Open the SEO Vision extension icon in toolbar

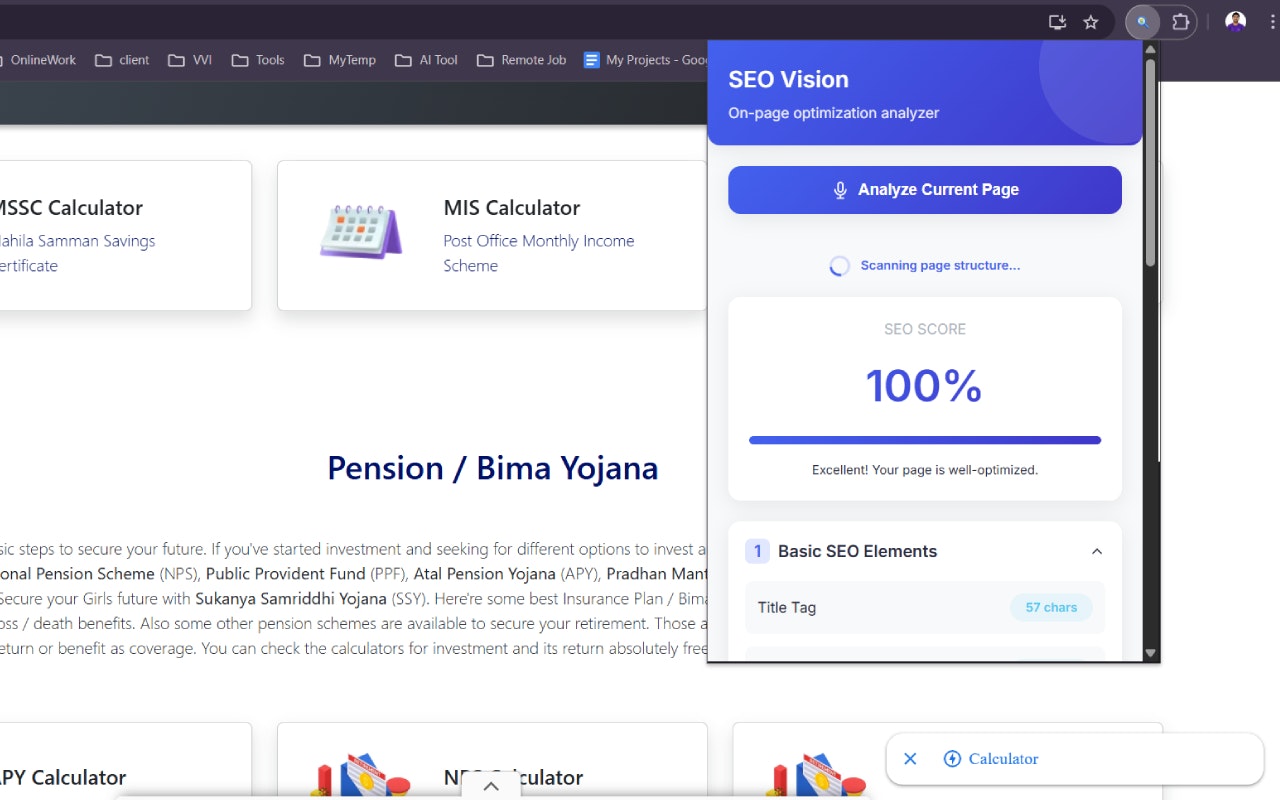(1141, 22)
